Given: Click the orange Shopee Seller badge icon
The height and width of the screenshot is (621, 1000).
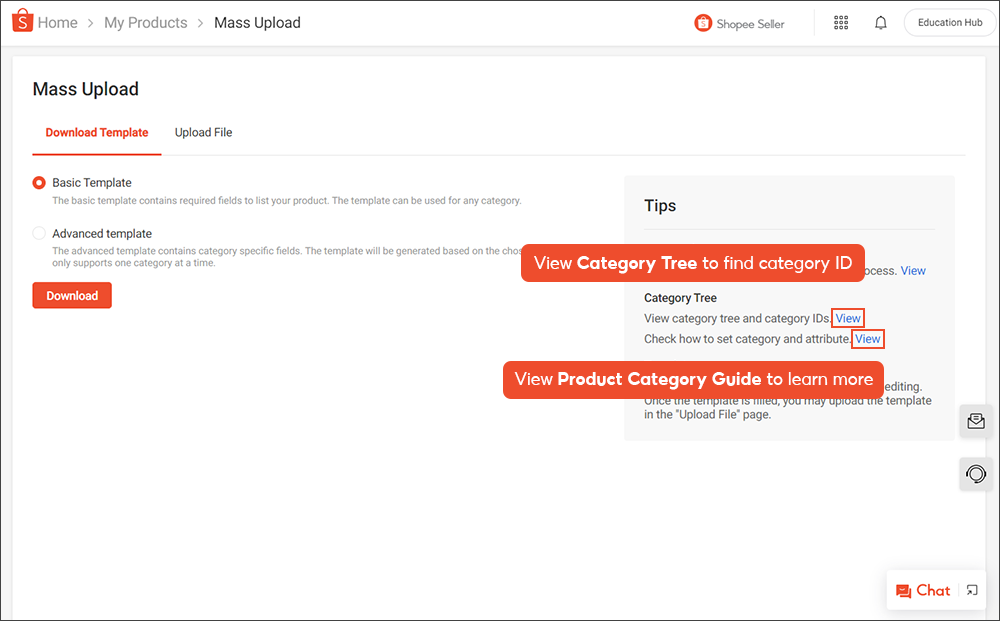Looking at the screenshot, I should point(703,22).
